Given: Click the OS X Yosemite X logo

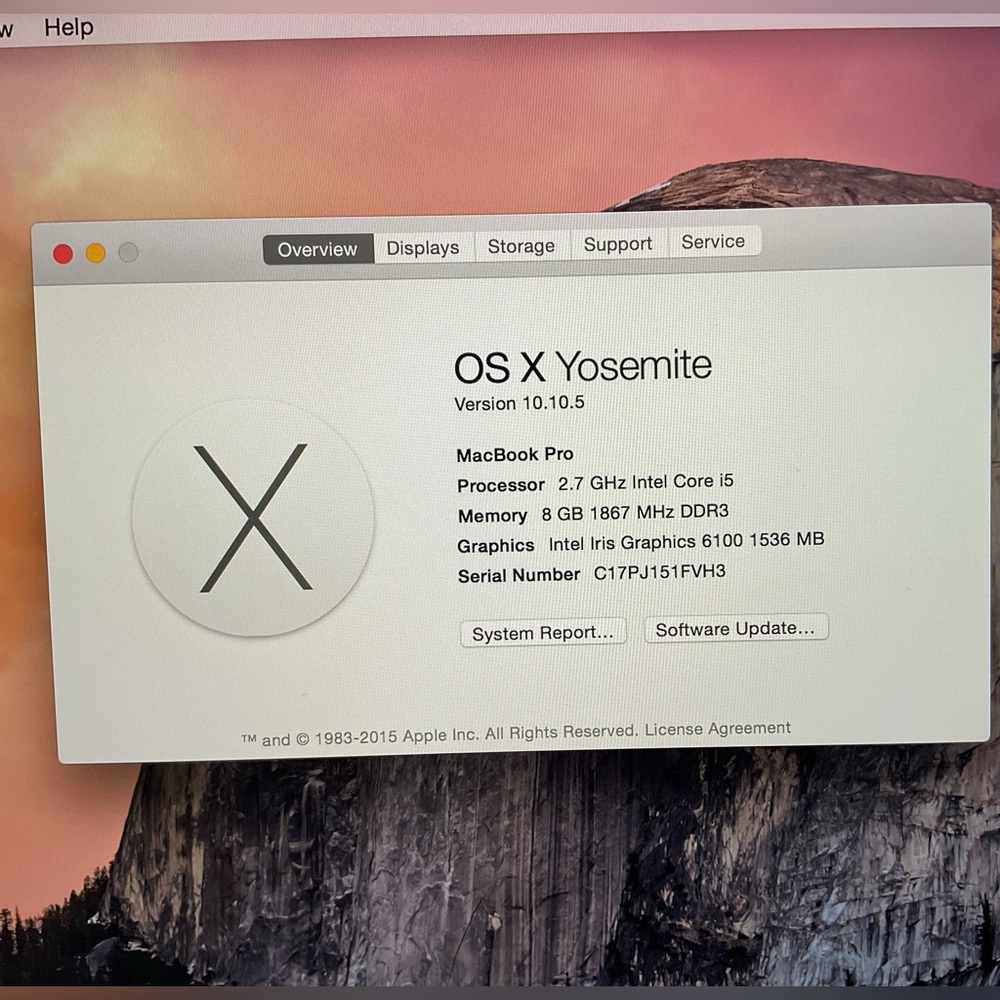Looking at the screenshot, I should point(253,517).
